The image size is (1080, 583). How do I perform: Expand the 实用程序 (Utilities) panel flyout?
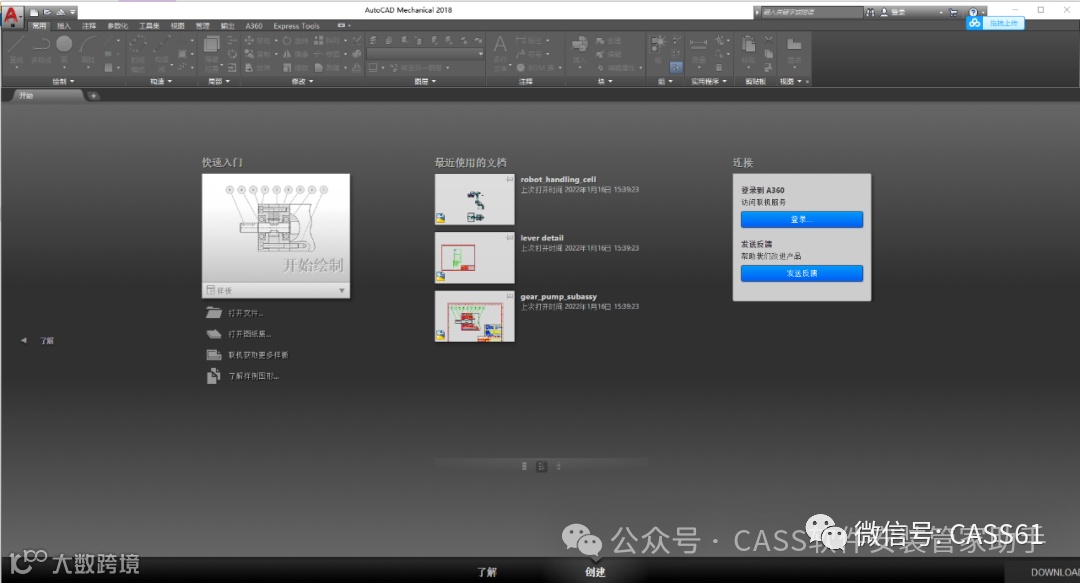(709, 81)
